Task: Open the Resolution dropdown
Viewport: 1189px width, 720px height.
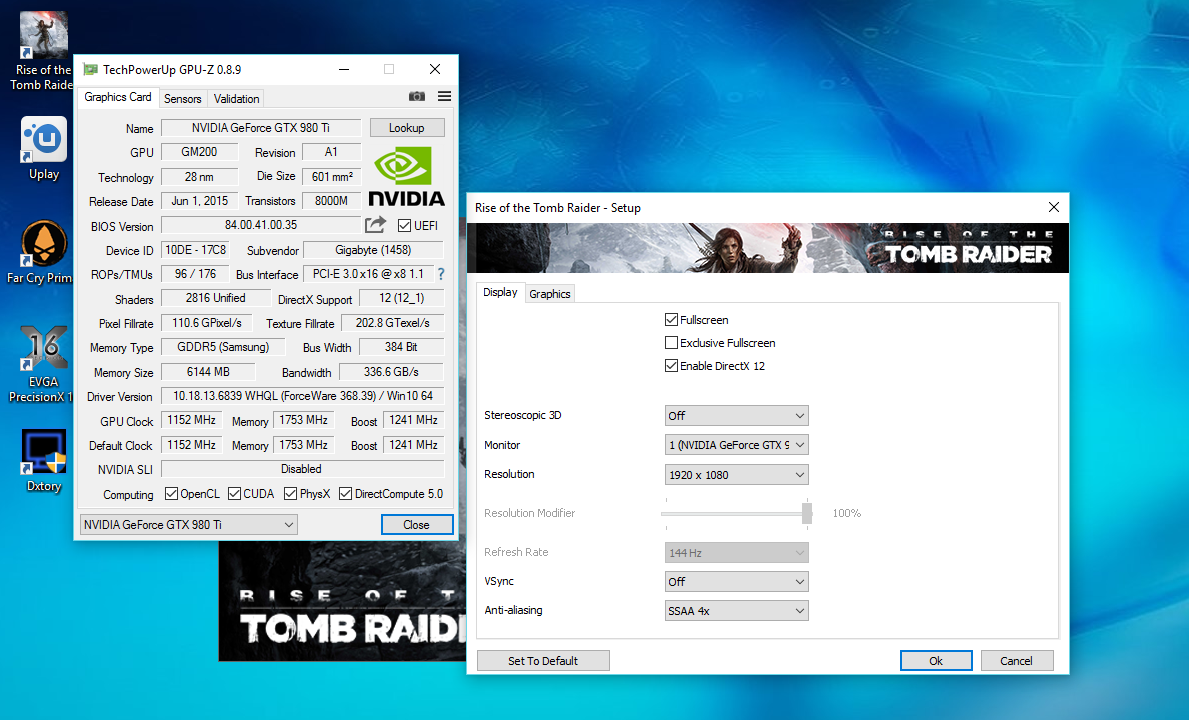Action: [736, 474]
